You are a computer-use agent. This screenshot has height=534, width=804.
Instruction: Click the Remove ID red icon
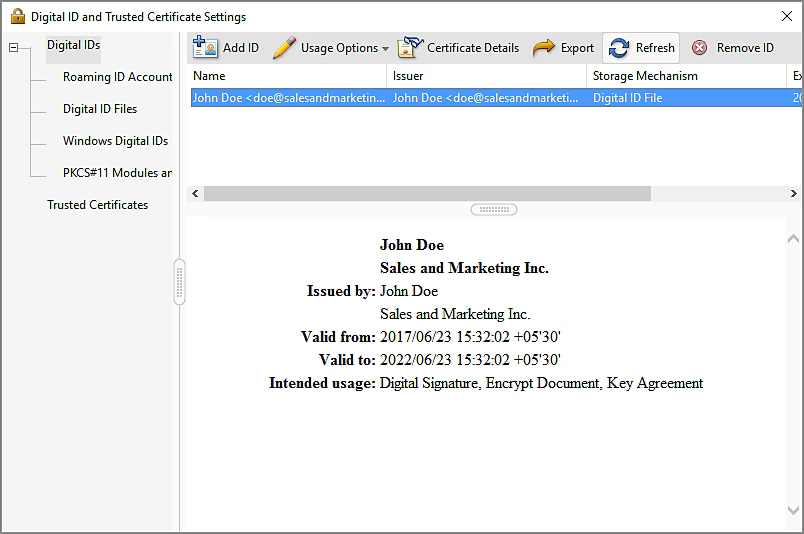699,48
